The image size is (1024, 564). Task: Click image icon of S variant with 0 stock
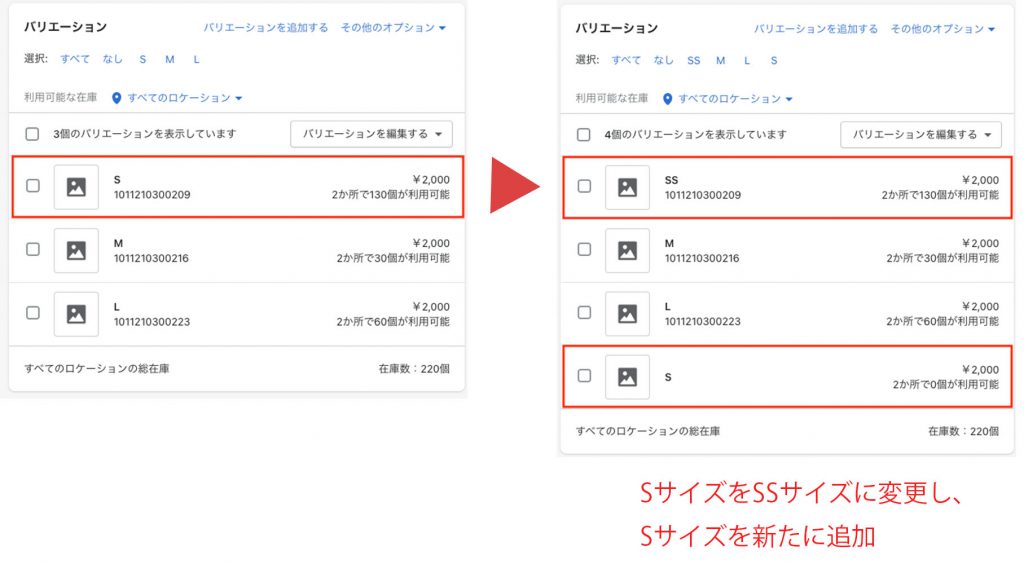[627, 377]
